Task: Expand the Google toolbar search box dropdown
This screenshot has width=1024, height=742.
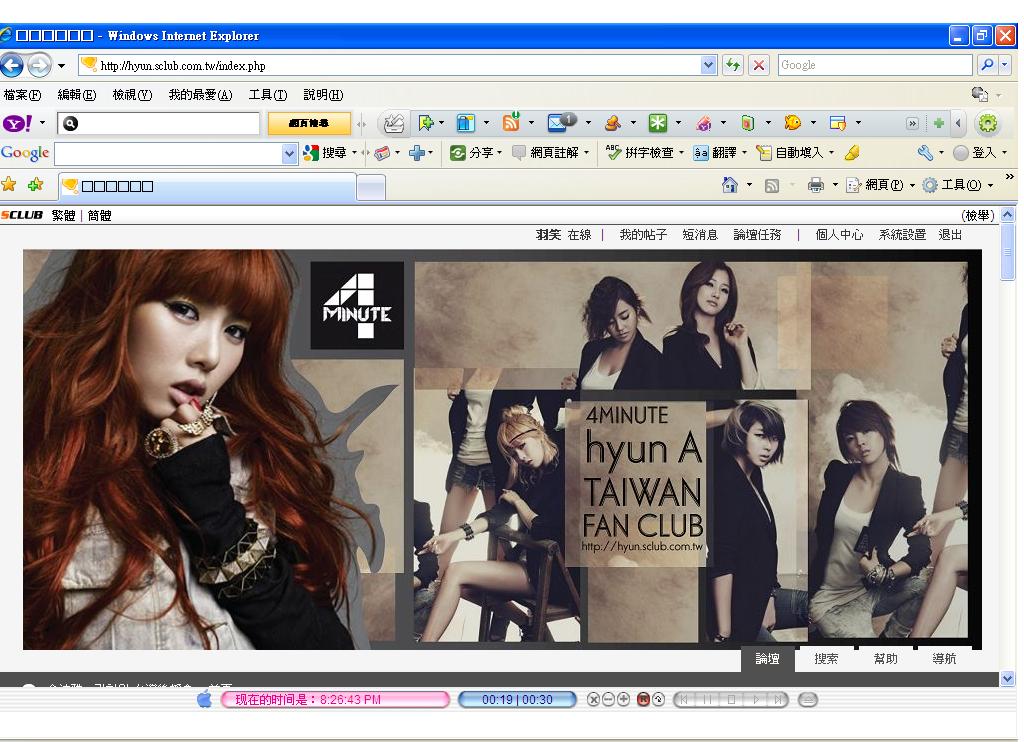Action: tap(289, 153)
